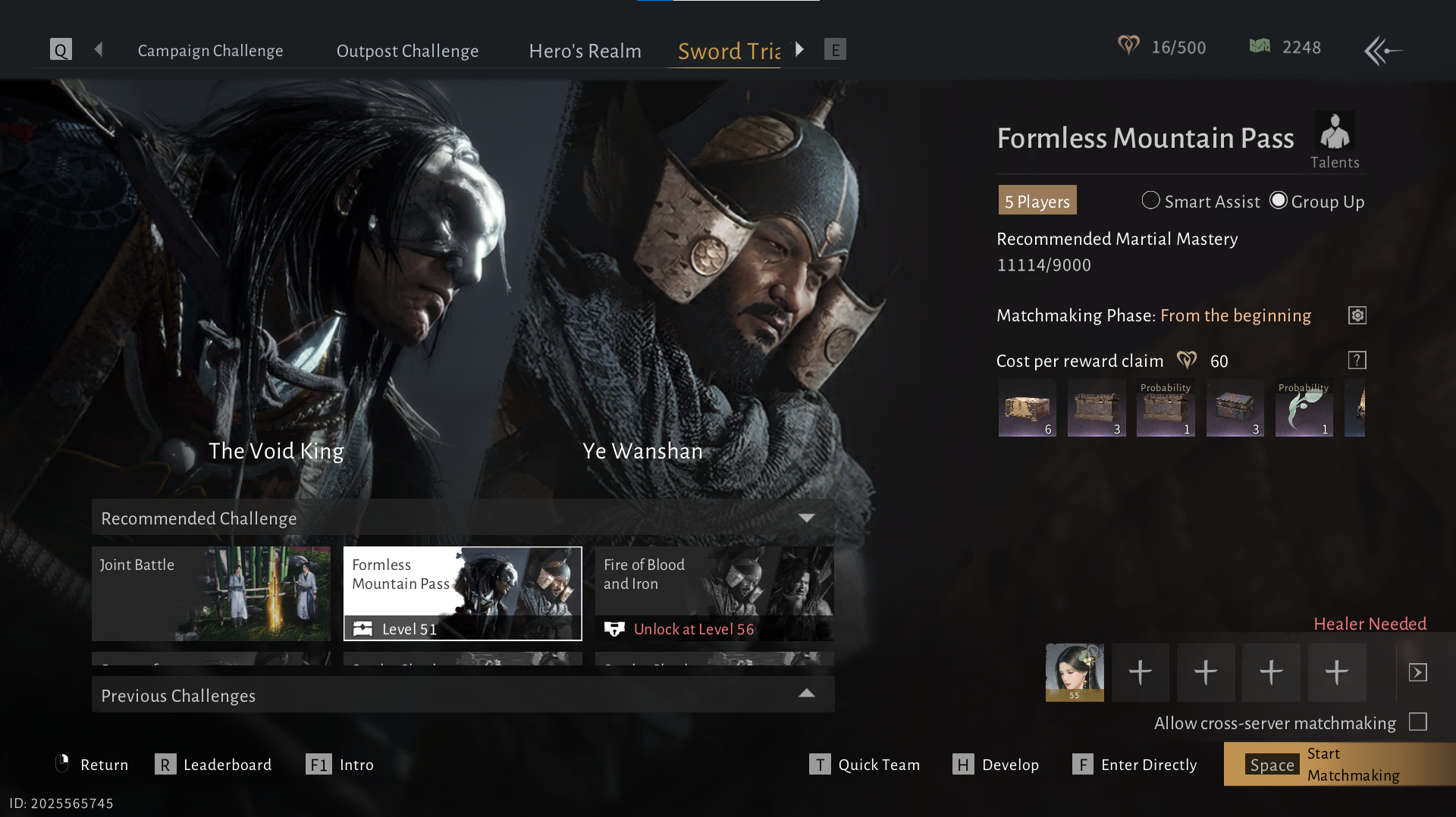Open the Quick Team label
The width and height of the screenshot is (1456, 817).
pos(879,765)
